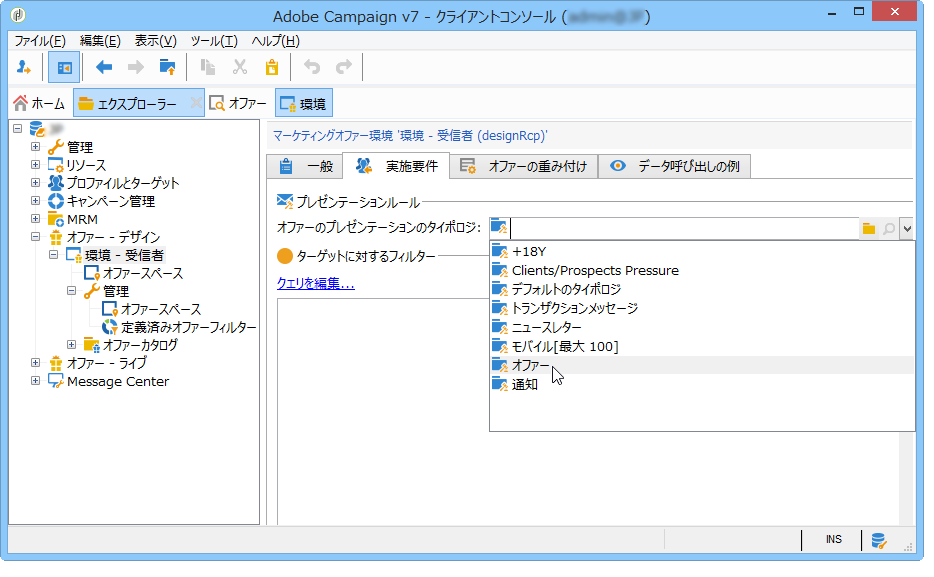This screenshot has height=577, width=934.
Task: Click the parent folder up-arrow icon
Action: click(168, 67)
